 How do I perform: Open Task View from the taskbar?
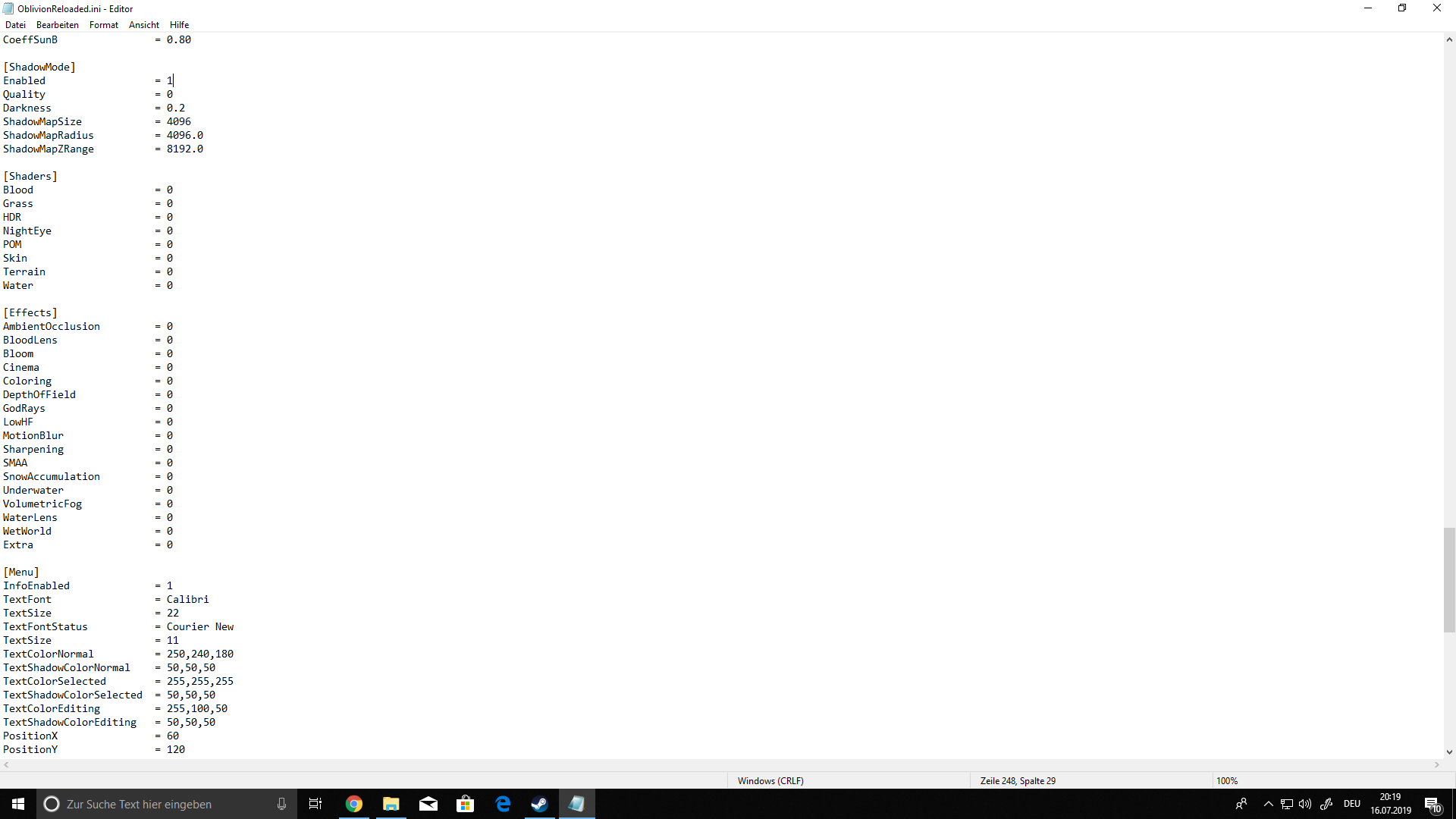tap(315, 804)
